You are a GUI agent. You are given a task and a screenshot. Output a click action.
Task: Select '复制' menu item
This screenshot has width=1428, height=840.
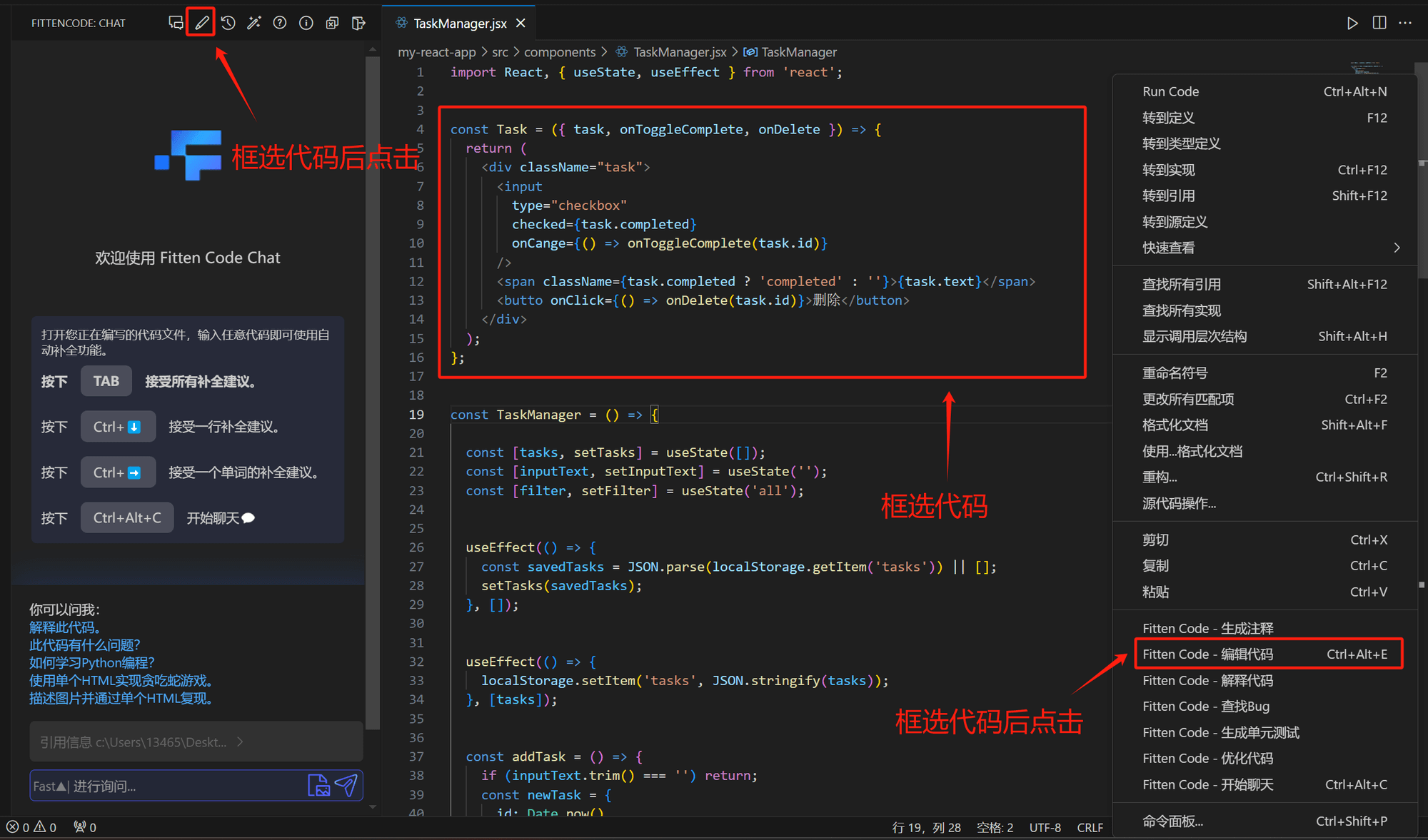pyautogui.click(x=1264, y=565)
